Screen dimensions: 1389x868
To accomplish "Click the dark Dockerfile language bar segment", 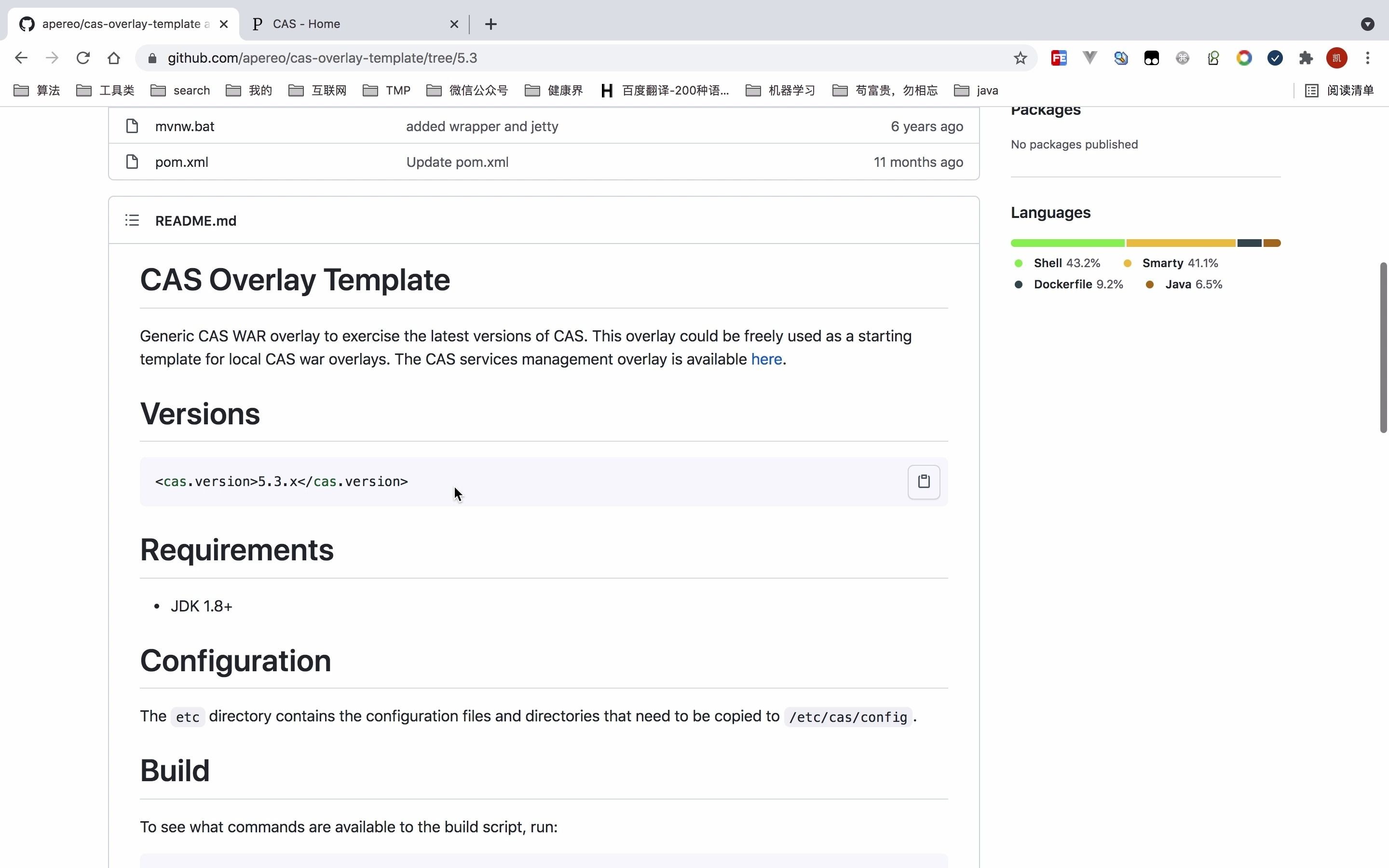I will (x=1249, y=243).
